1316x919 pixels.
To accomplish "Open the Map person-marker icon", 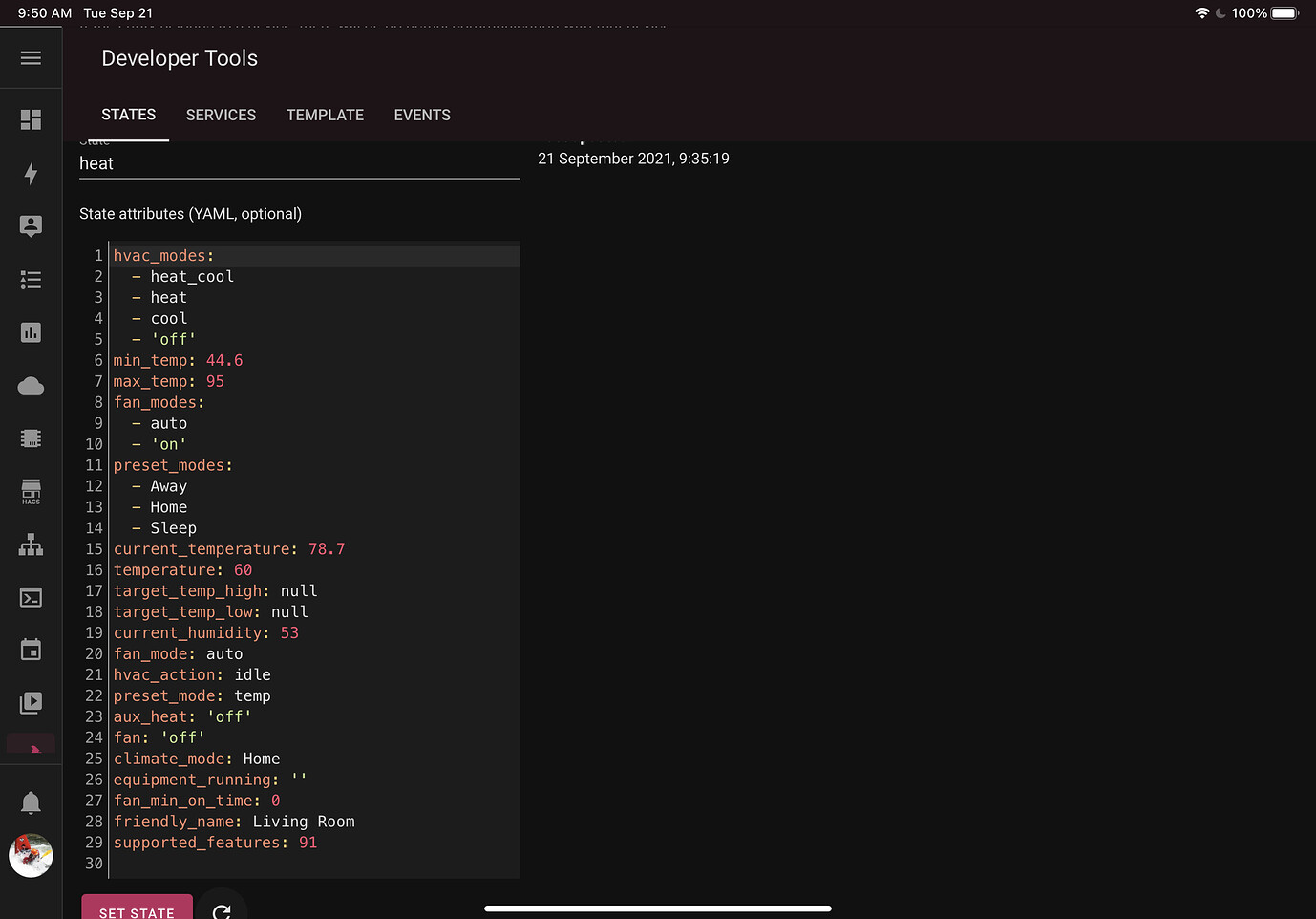I will click(31, 226).
